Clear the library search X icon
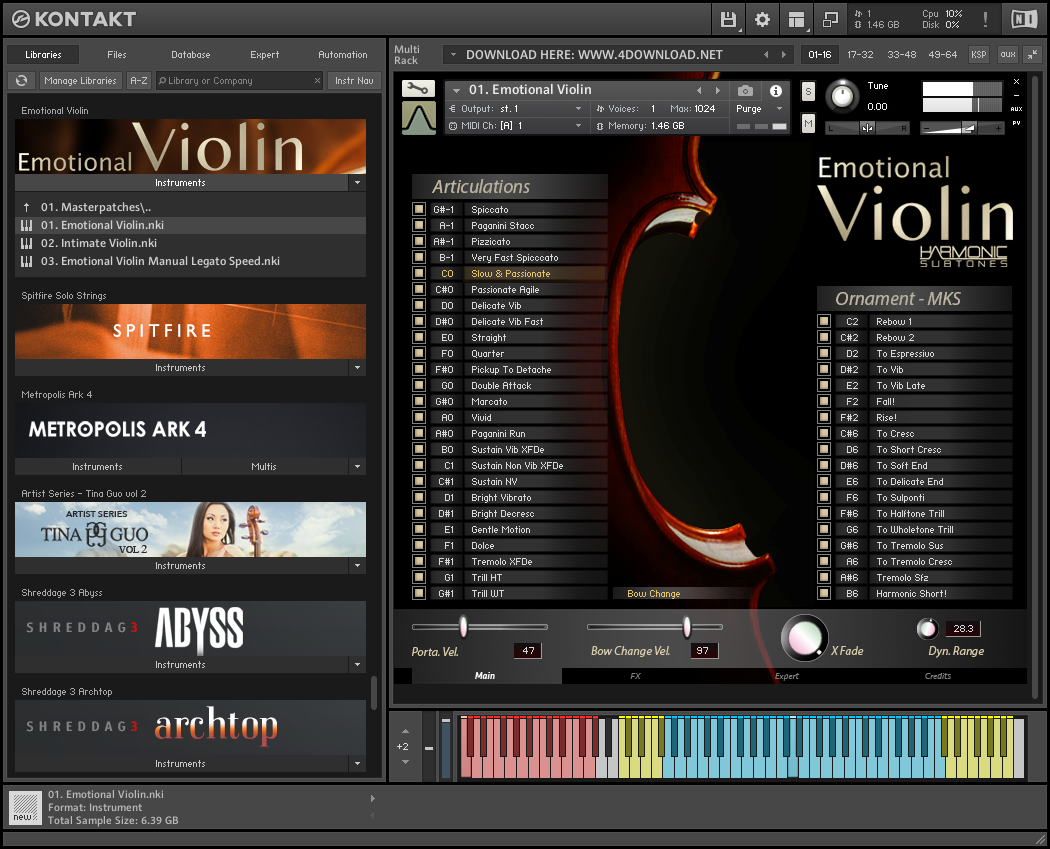Screen dimensions: 1050x849 (317, 80)
